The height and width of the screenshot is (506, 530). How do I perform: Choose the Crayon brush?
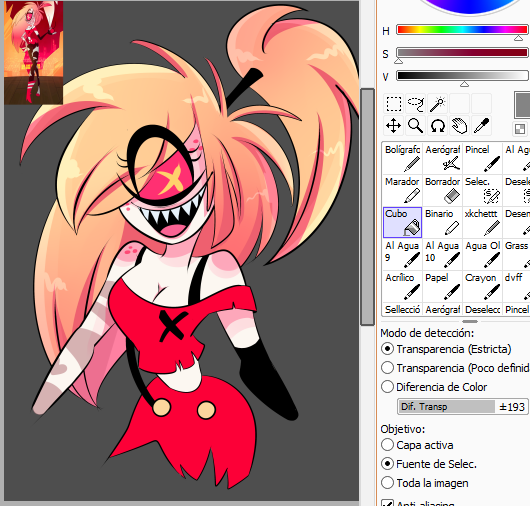(482, 286)
